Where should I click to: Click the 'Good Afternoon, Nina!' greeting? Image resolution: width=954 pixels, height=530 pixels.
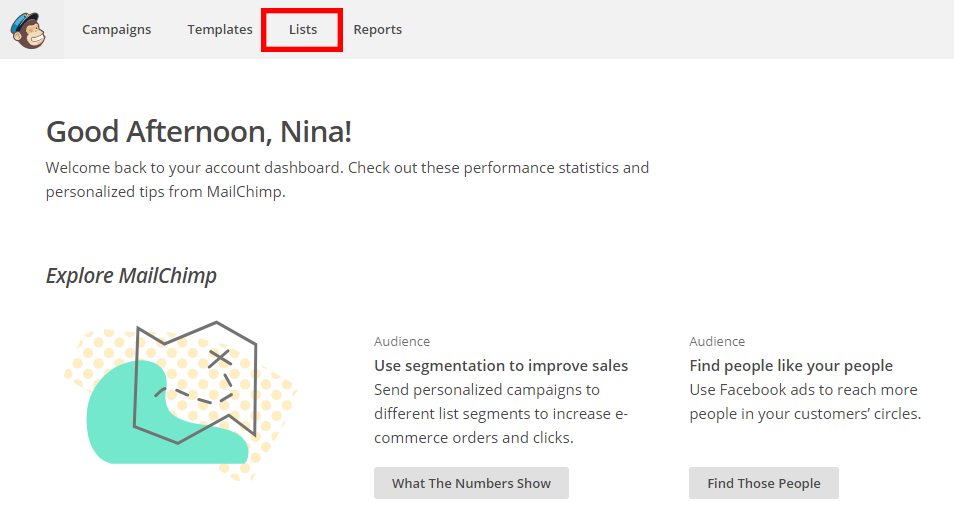[x=199, y=131]
